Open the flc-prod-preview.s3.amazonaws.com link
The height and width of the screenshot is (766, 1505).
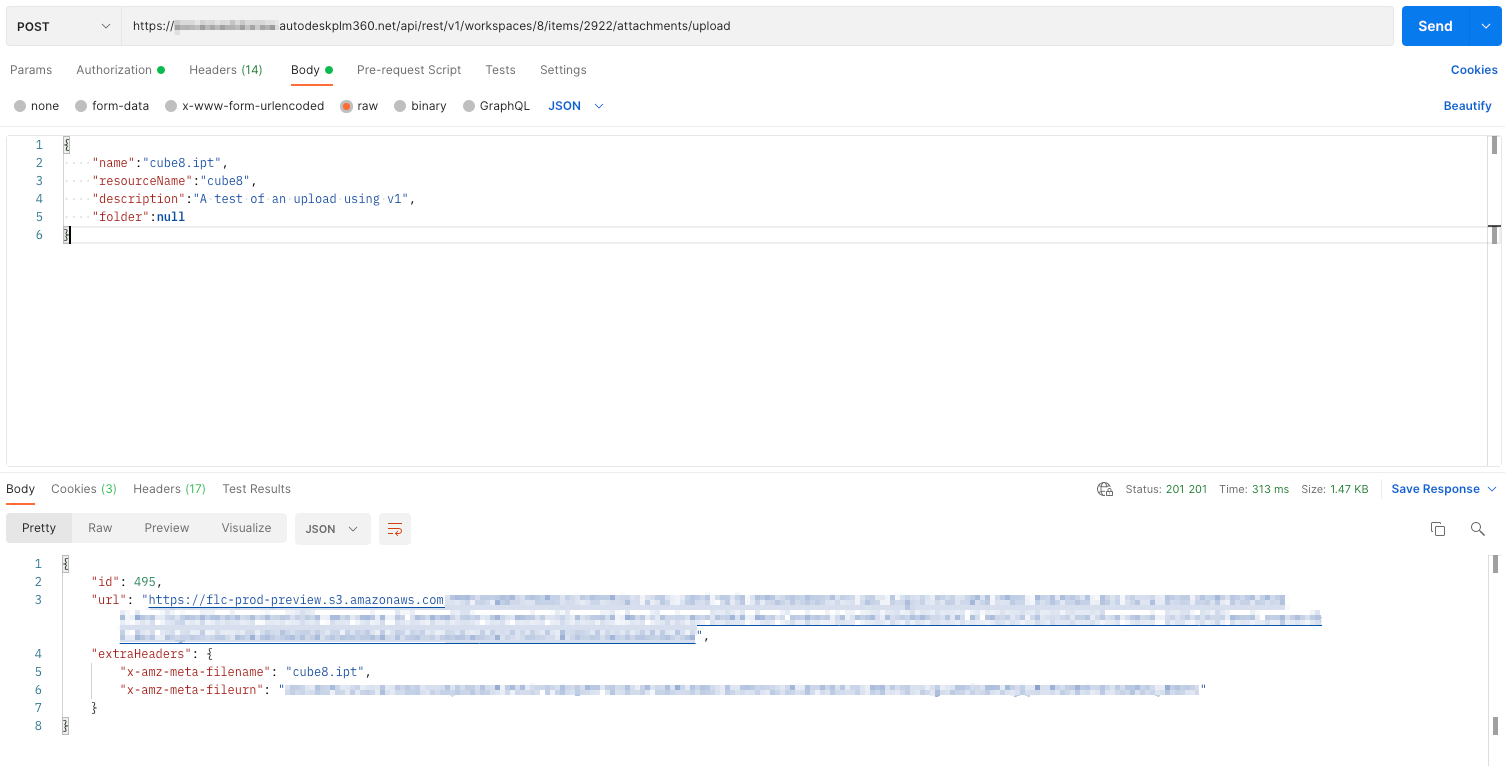tap(296, 600)
